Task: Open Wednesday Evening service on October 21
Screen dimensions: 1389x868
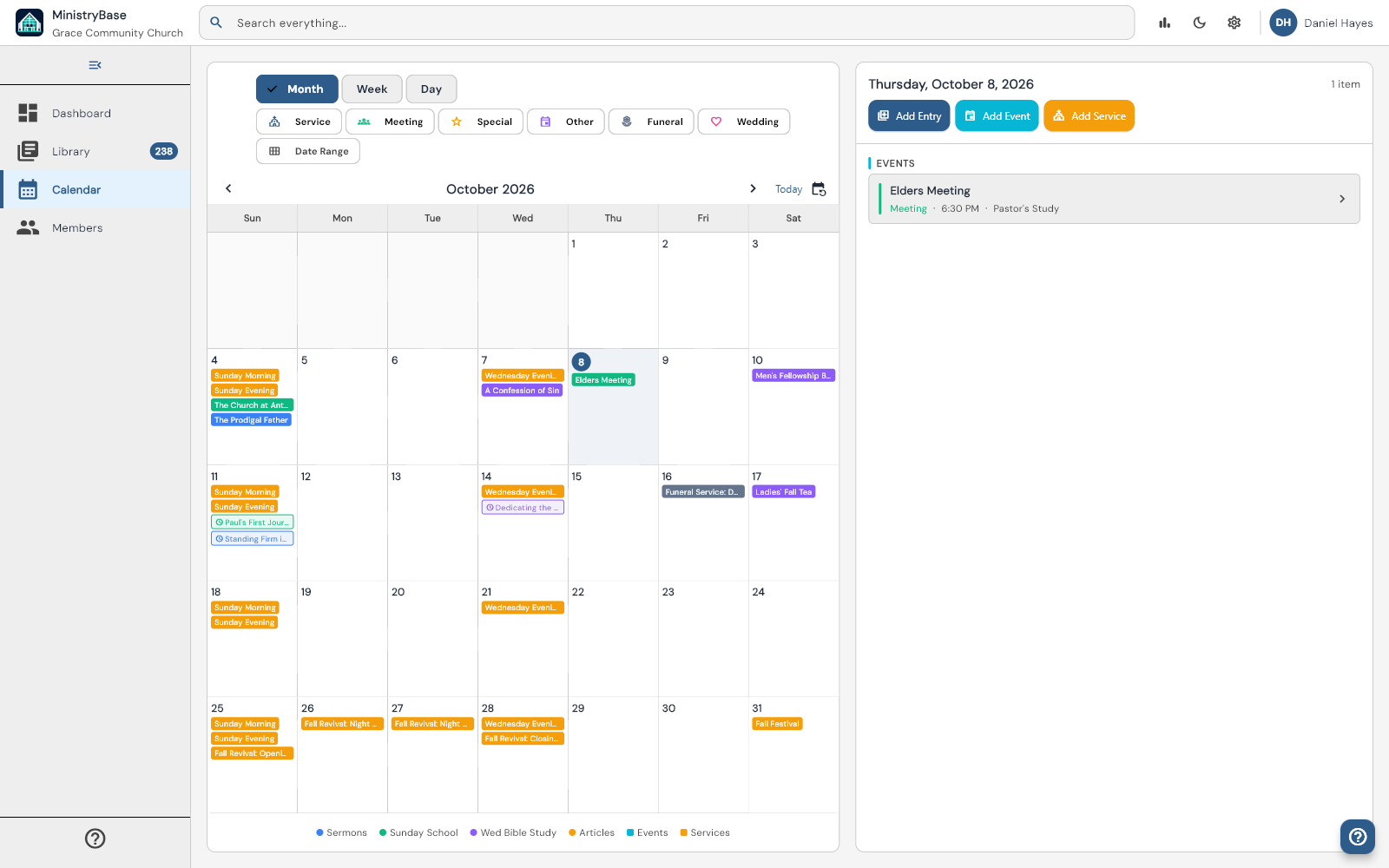Action: pos(523,608)
